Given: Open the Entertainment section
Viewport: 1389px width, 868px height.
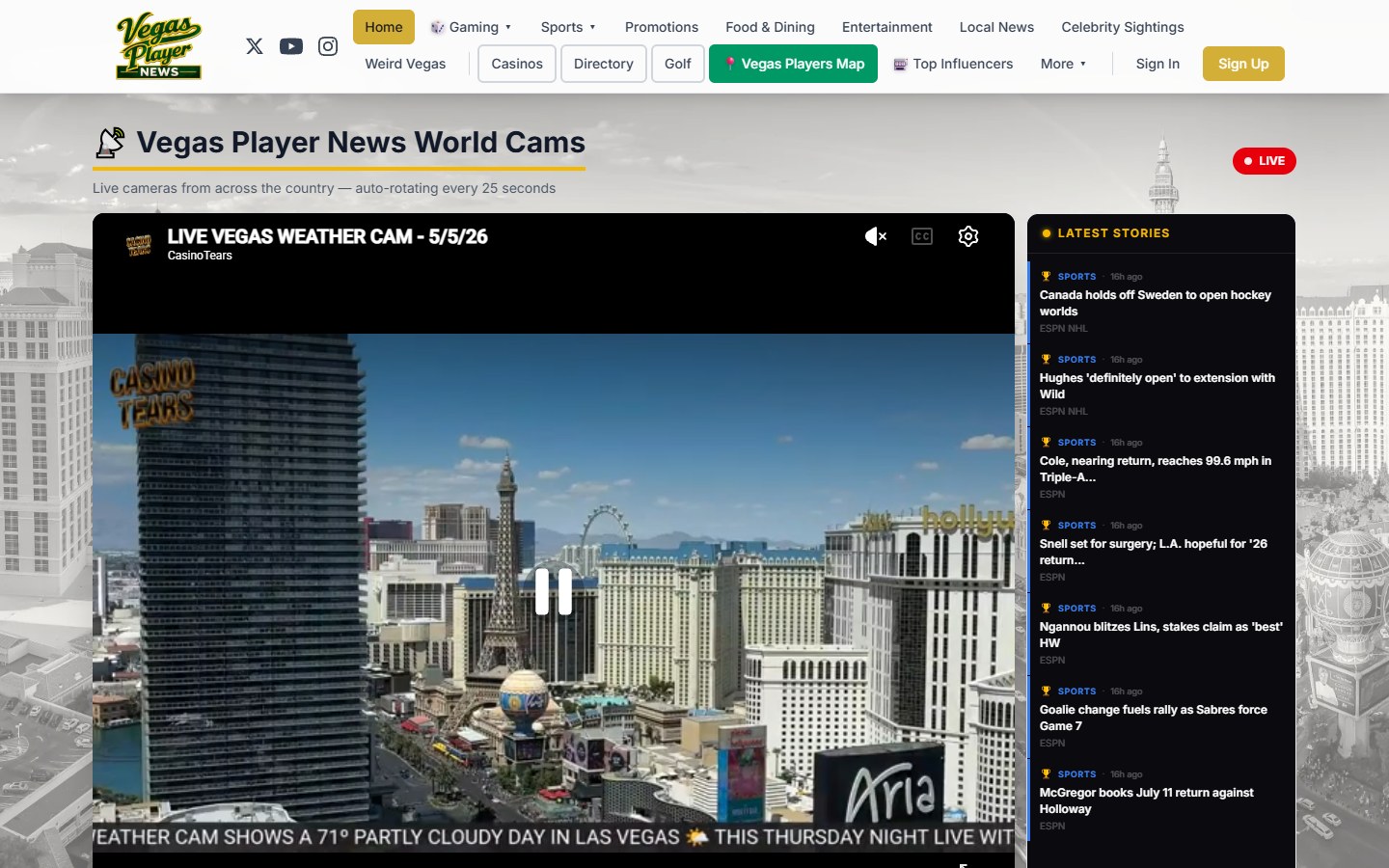Looking at the screenshot, I should (887, 27).
